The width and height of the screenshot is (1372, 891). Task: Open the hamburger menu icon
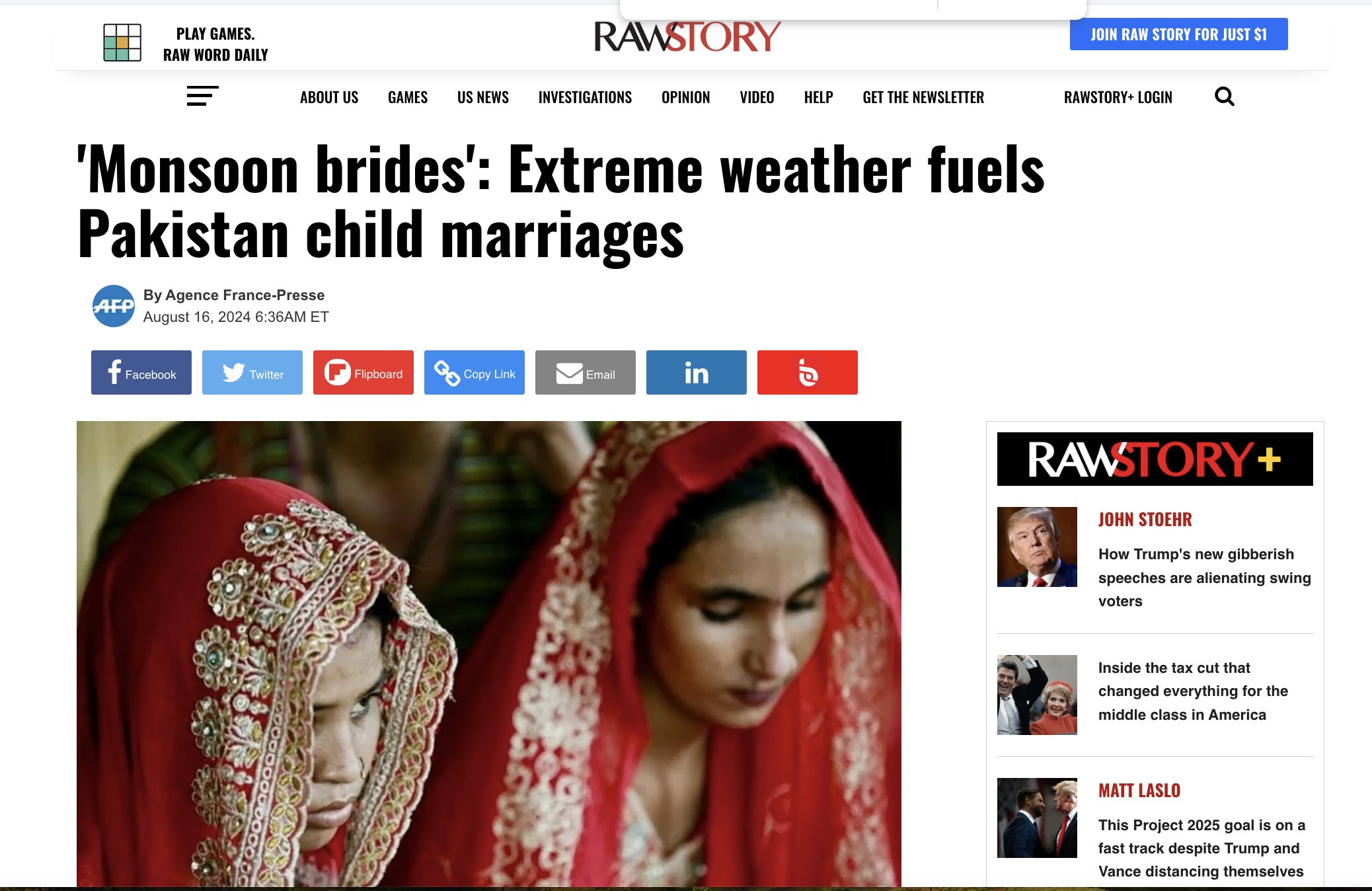point(202,96)
